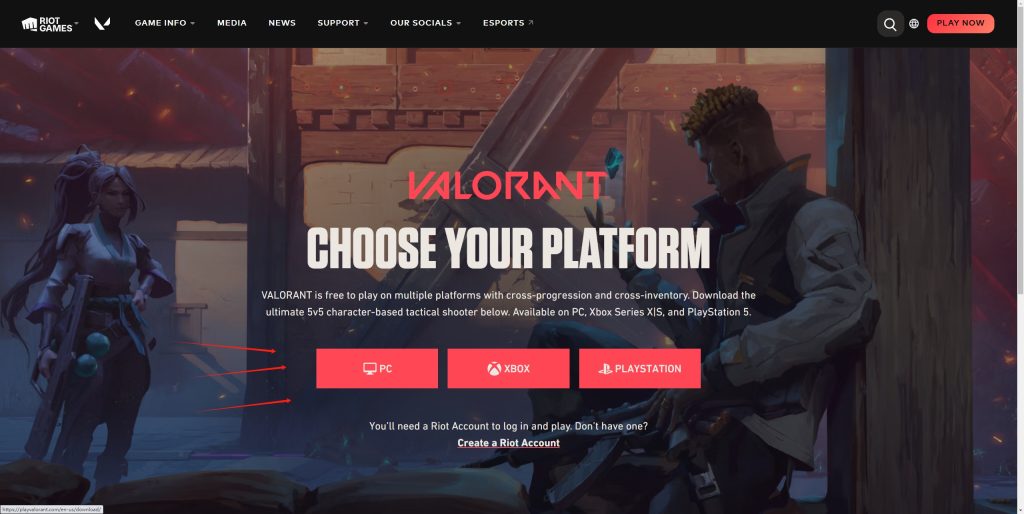This screenshot has width=1024, height=514.
Task: Expand the Riot Games dropdown arrow
Action: click(76, 24)
